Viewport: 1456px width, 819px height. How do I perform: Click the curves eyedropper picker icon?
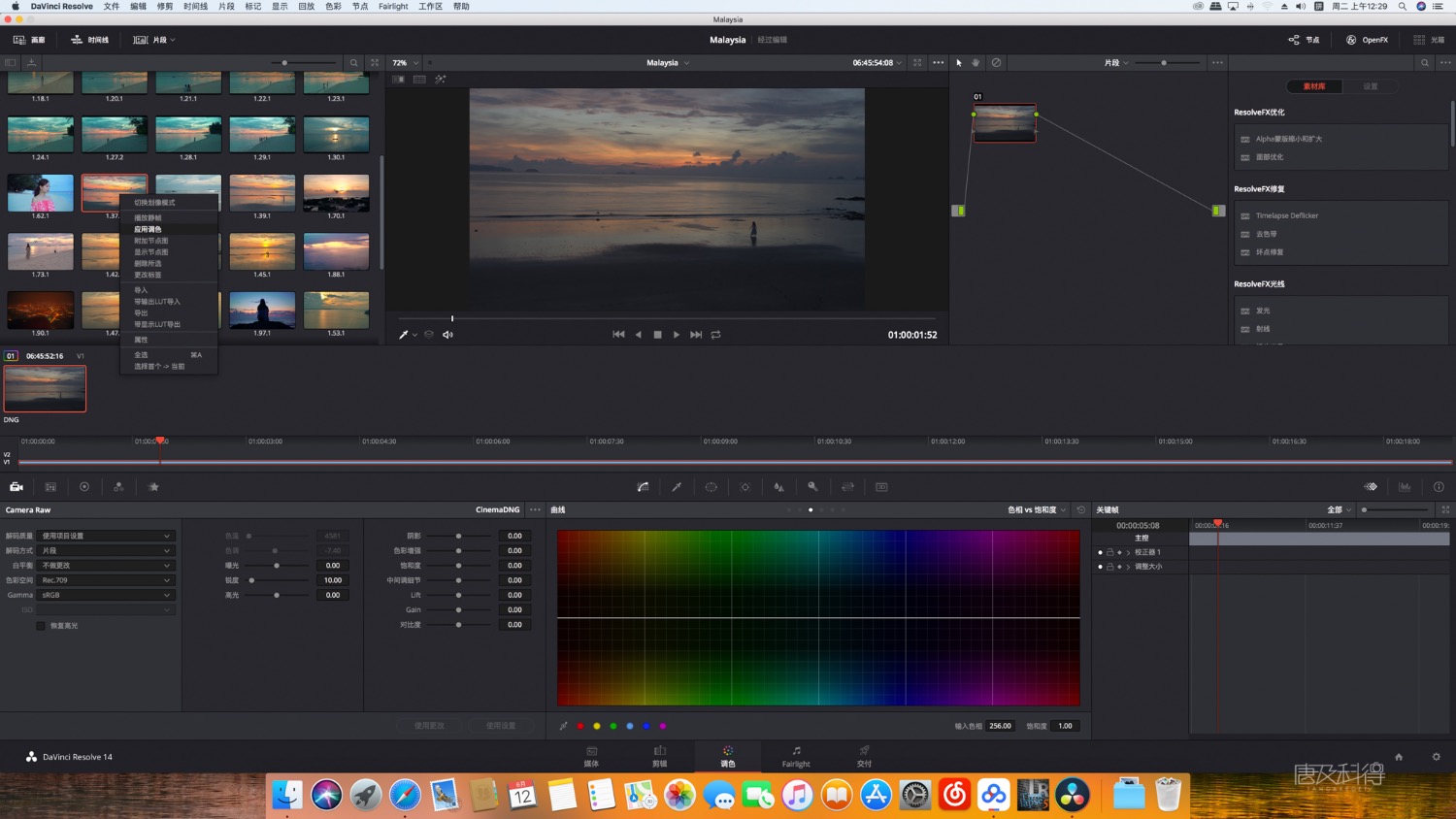[563, 726]
